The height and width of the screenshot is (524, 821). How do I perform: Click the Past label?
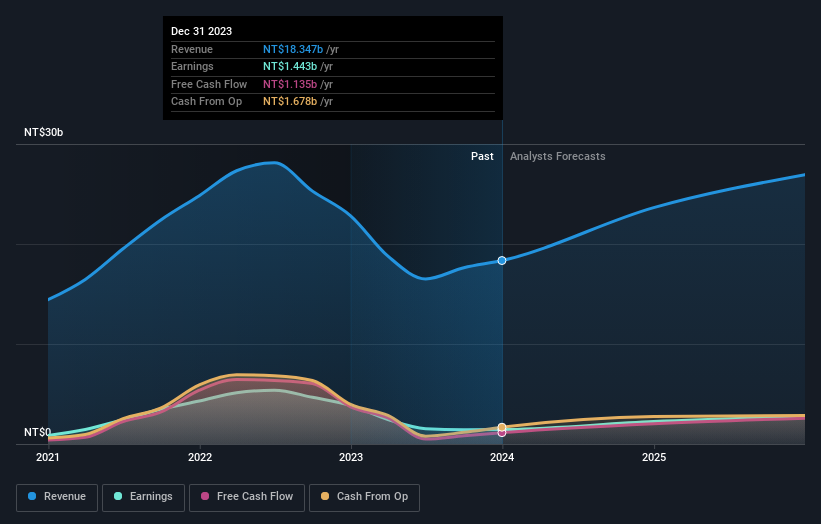[x=482, y=157]
